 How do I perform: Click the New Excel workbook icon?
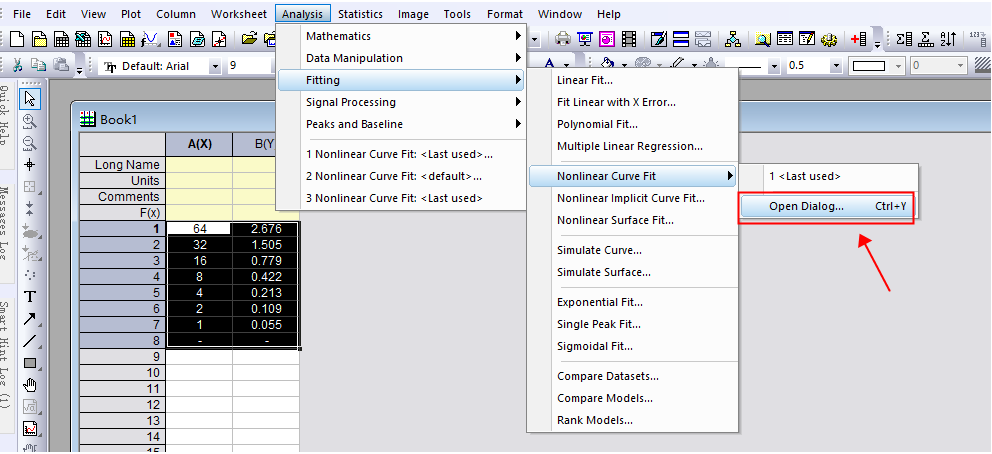click(84, 39)
